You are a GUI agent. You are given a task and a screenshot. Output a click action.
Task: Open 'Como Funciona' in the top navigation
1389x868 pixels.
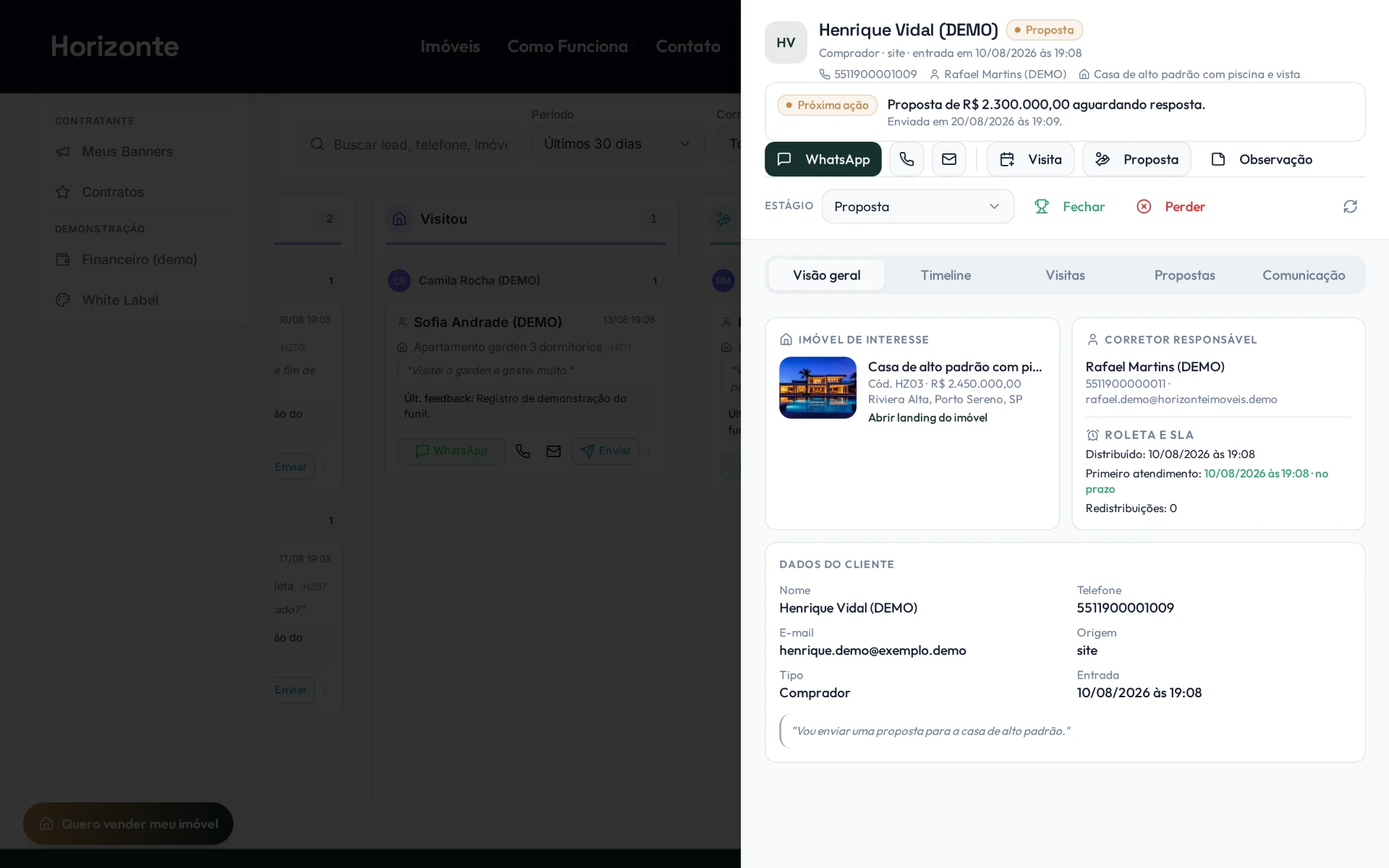pos(567,46)
